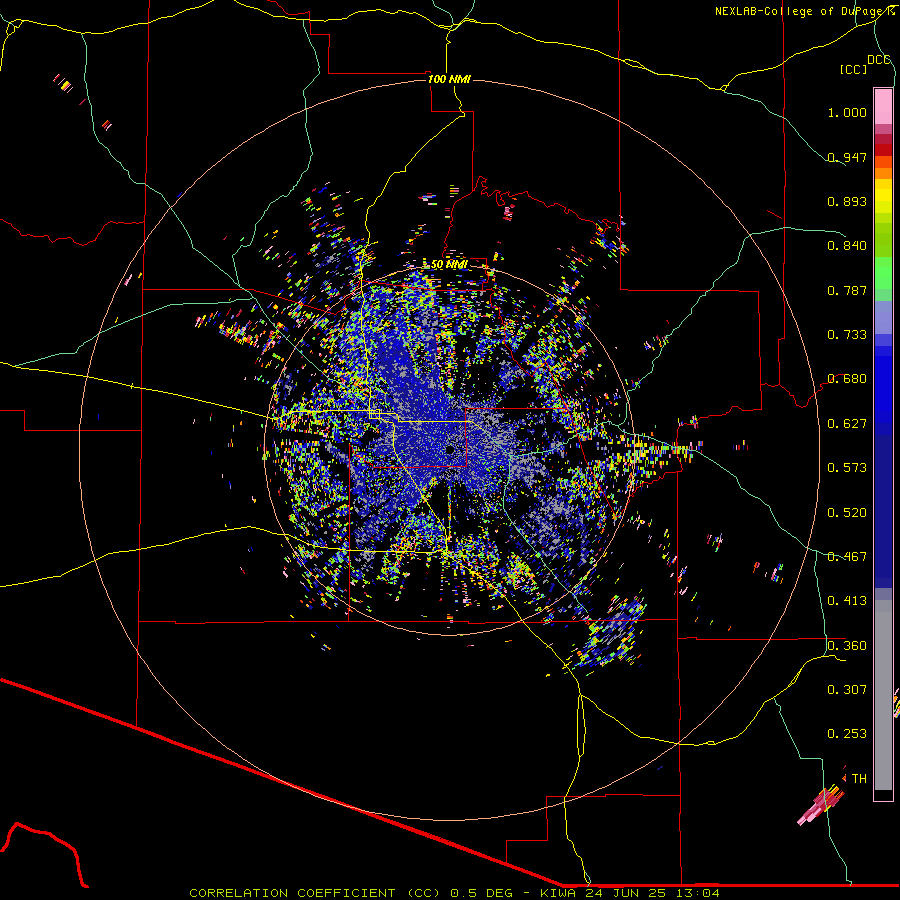Pick the light pink swatch at the color bar top
Viewport: 900px width, 900px height.
point(883,107)
